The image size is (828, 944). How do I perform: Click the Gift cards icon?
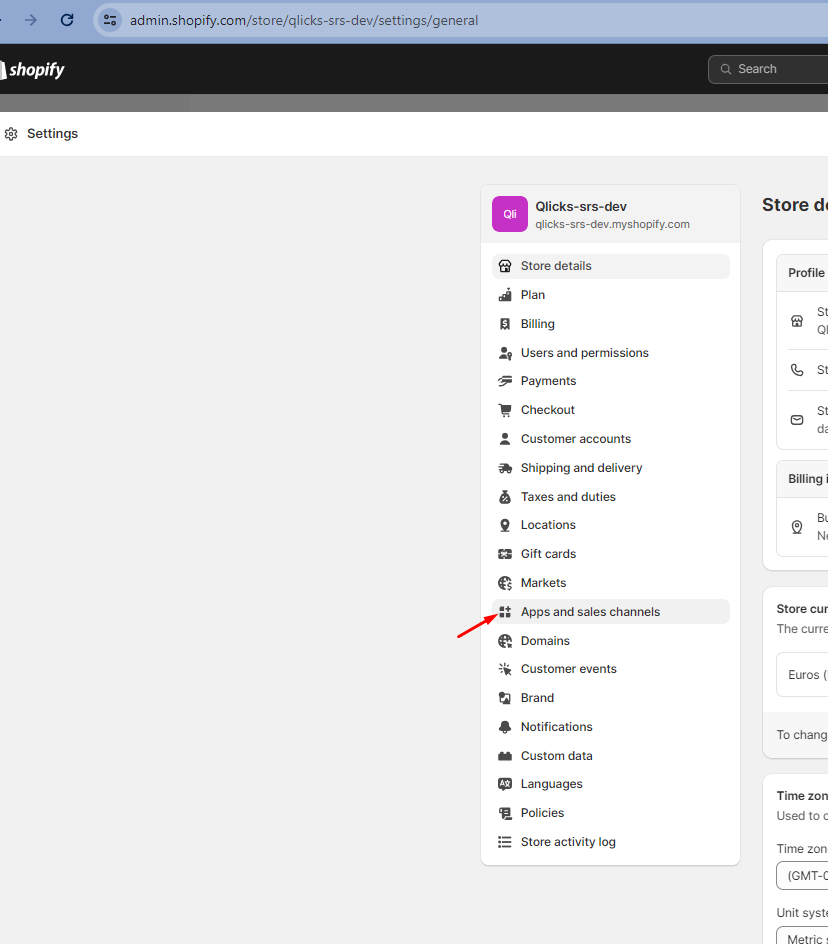coord(505,554)
